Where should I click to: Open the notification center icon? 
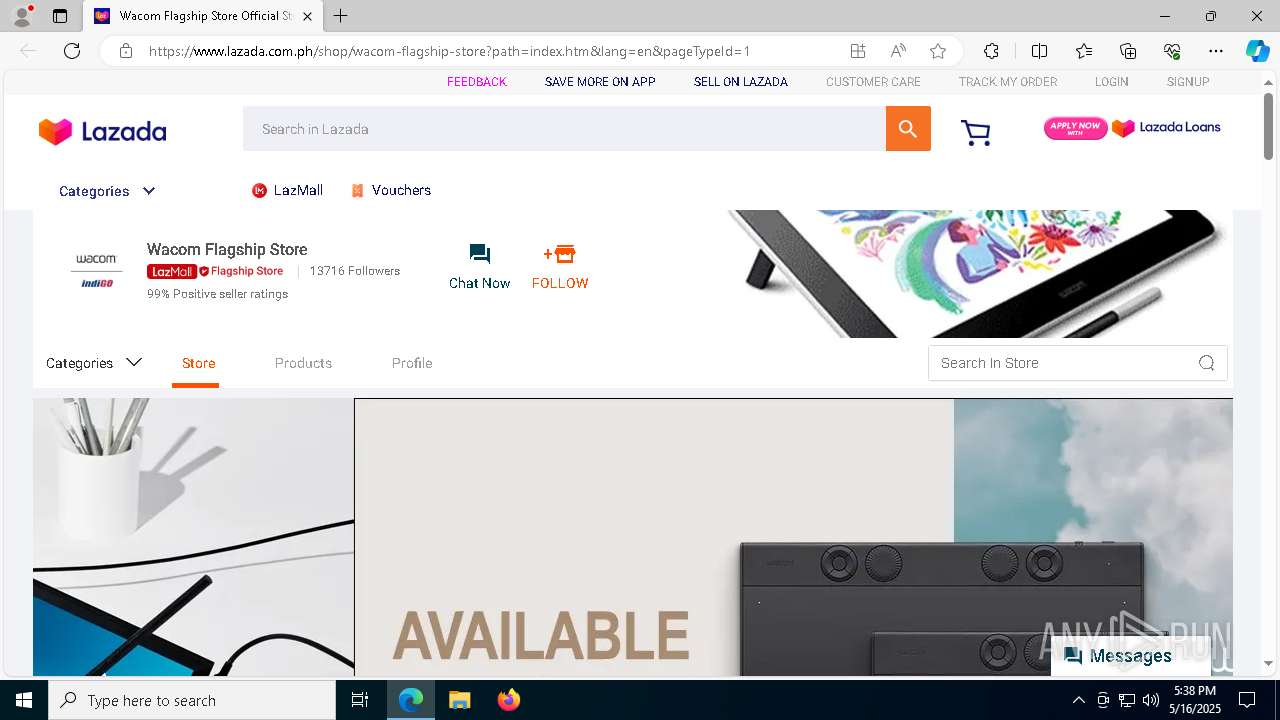coord(1247,700)
